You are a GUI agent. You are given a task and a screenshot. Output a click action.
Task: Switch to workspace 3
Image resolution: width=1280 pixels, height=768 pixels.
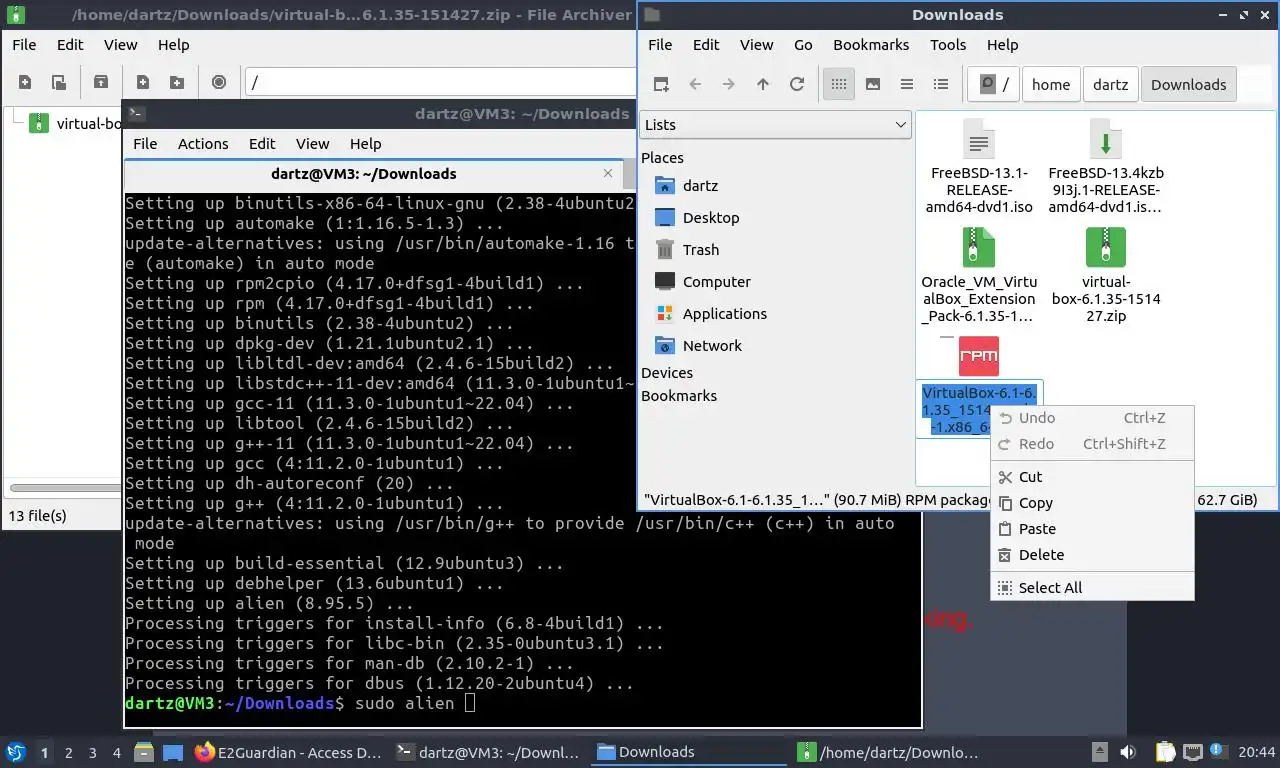pos(92,753)
